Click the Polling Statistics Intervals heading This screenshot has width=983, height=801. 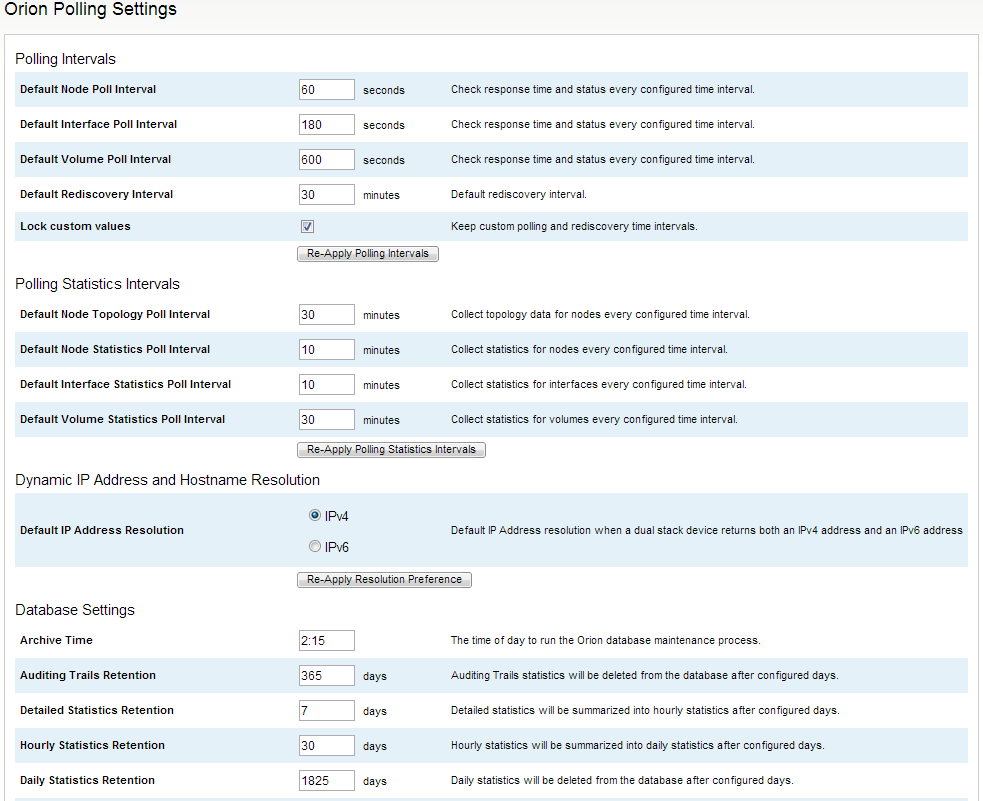click(97, 284)
